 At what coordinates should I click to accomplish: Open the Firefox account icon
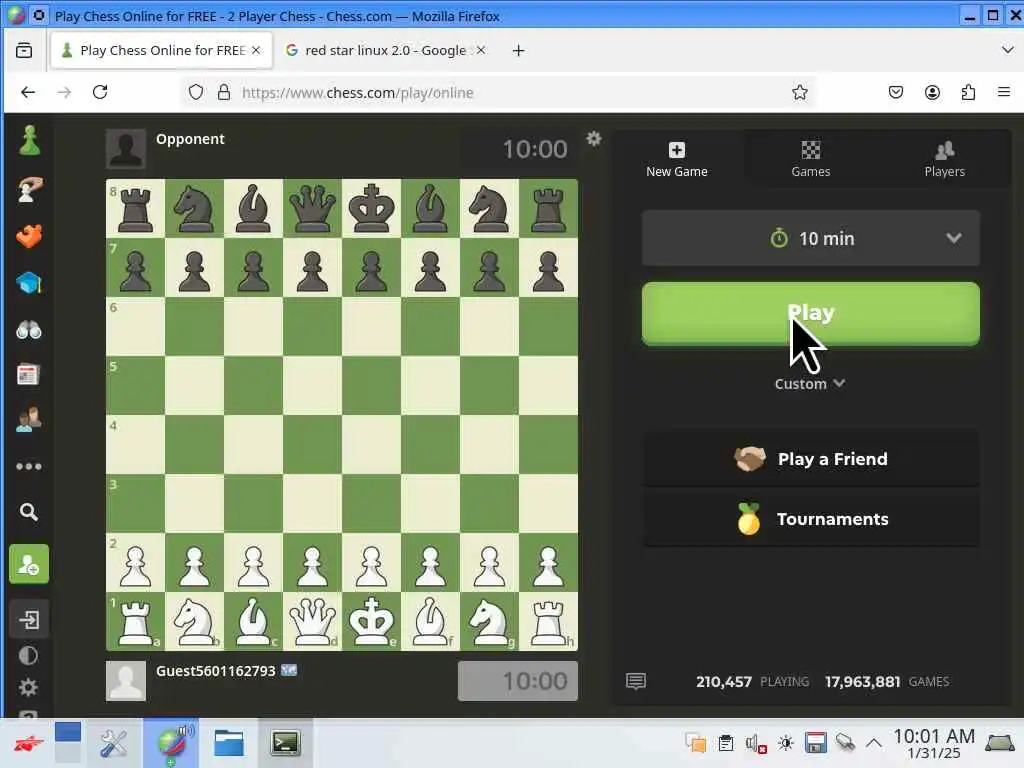point(933,92)
